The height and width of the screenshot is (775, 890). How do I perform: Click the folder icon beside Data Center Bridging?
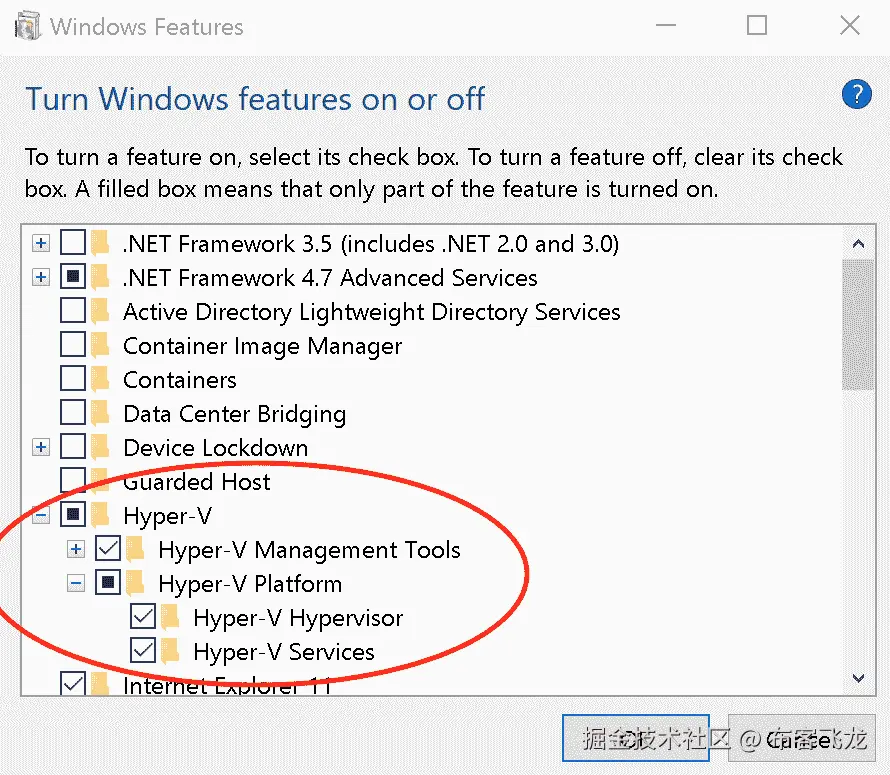[x=100, y=414]
